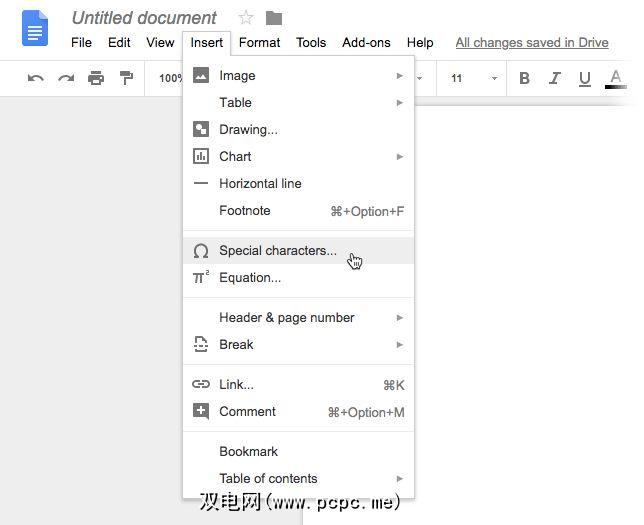This screenshot has height=525, width=644.
Task: Select Comment menu entry
Action: click(299, 411)
